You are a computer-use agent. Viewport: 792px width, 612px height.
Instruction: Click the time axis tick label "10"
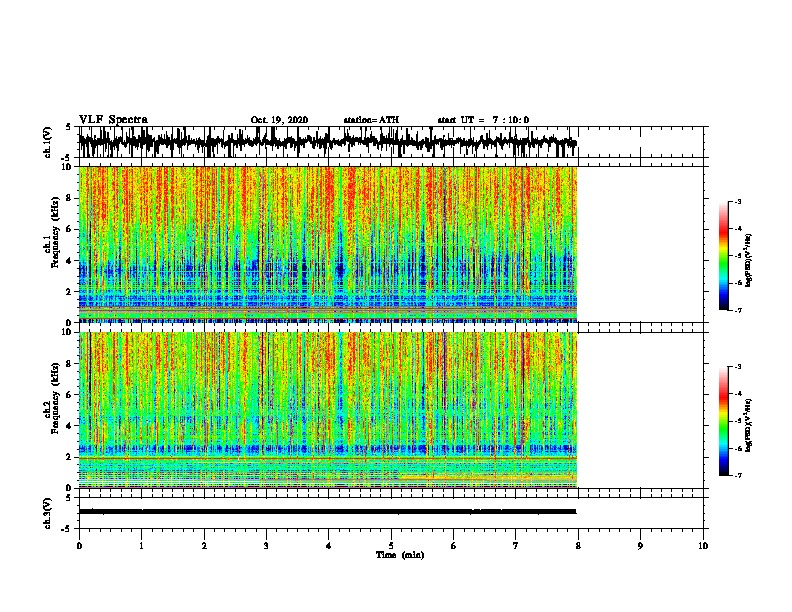pyautogui.click(x=703, y=546)
